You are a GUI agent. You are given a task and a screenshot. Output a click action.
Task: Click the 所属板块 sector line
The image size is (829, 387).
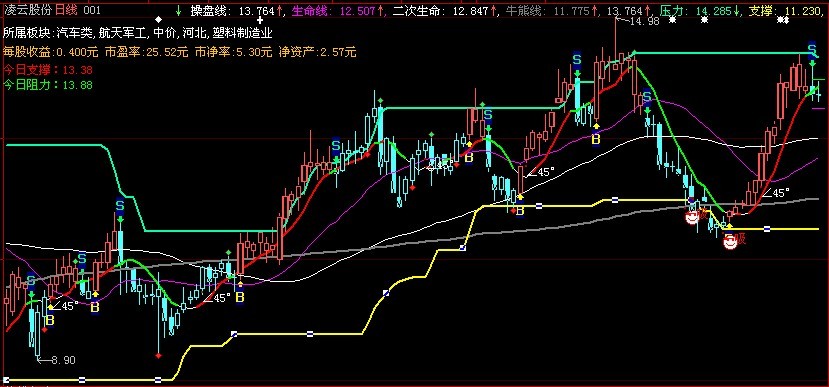pos(138,33)
